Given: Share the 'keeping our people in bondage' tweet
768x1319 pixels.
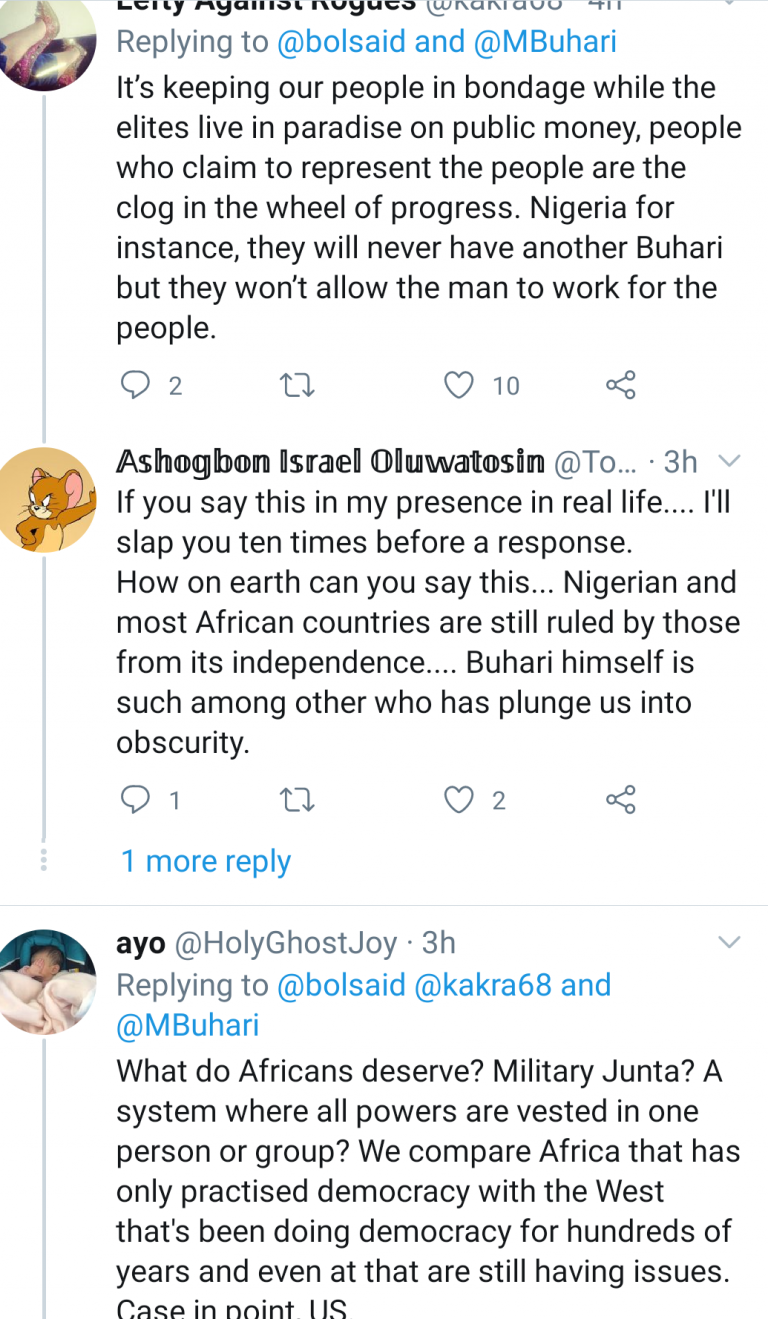Looking at the screenshot, I should coord(621,385).
